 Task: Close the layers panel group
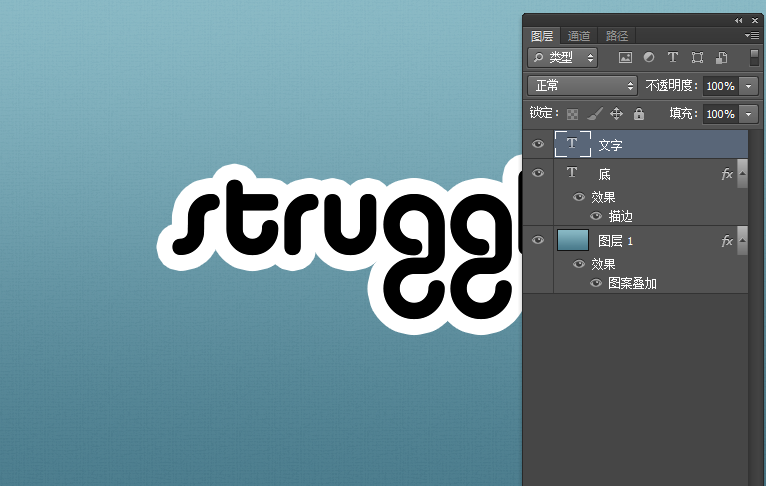(x=755, y=21)
